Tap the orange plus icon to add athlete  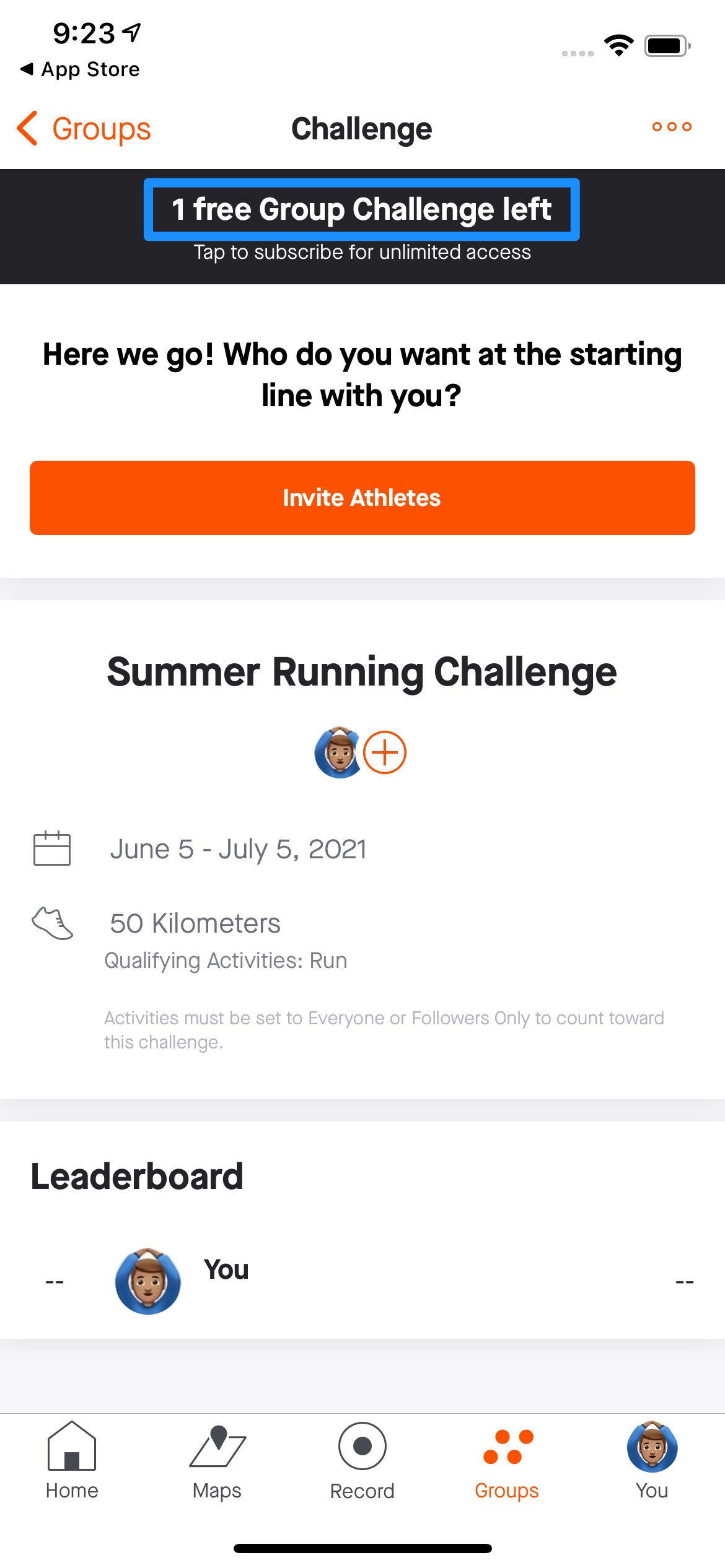384,752
